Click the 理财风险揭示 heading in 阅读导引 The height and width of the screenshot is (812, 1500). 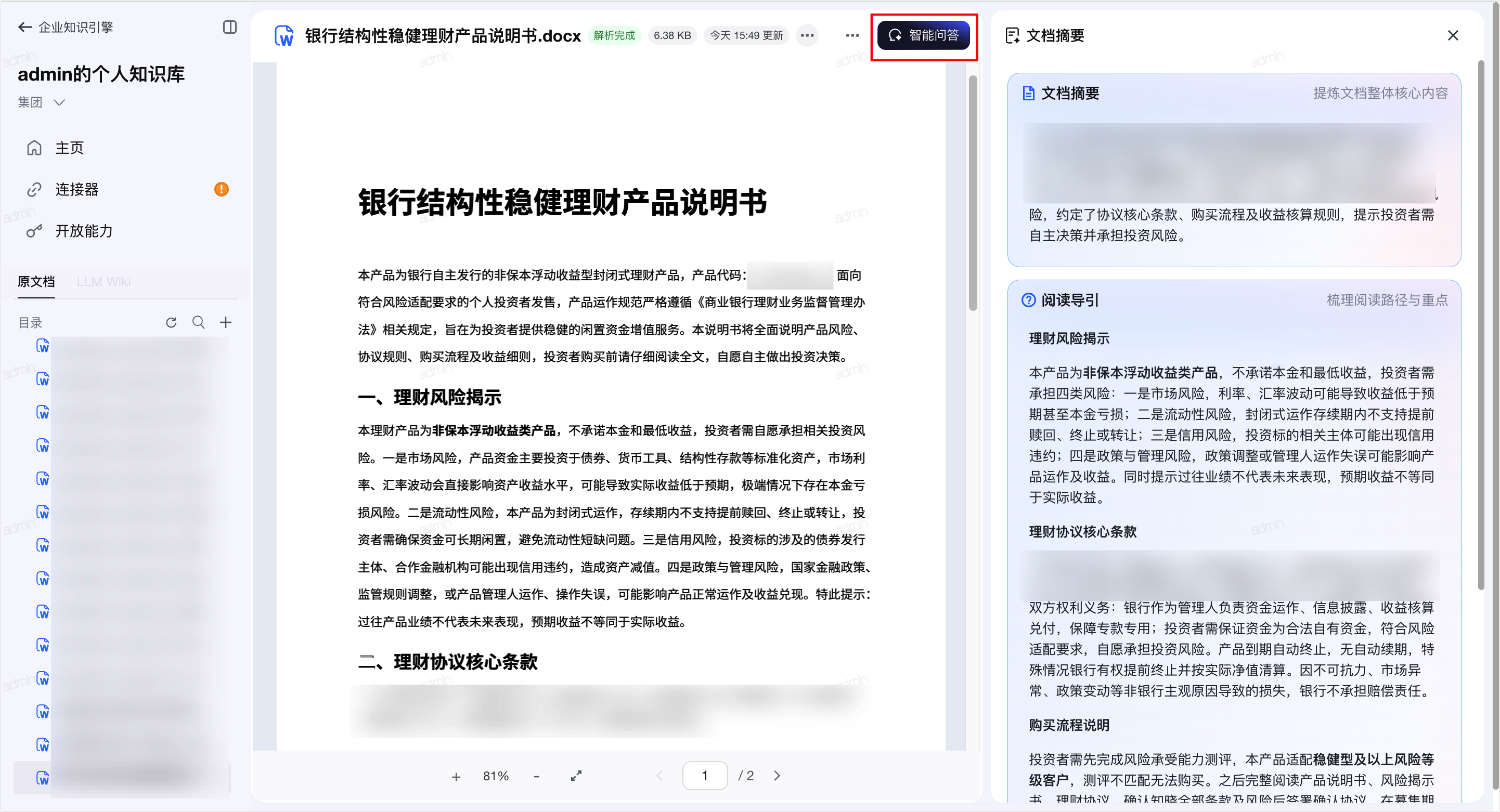(x=1069, y=339)
